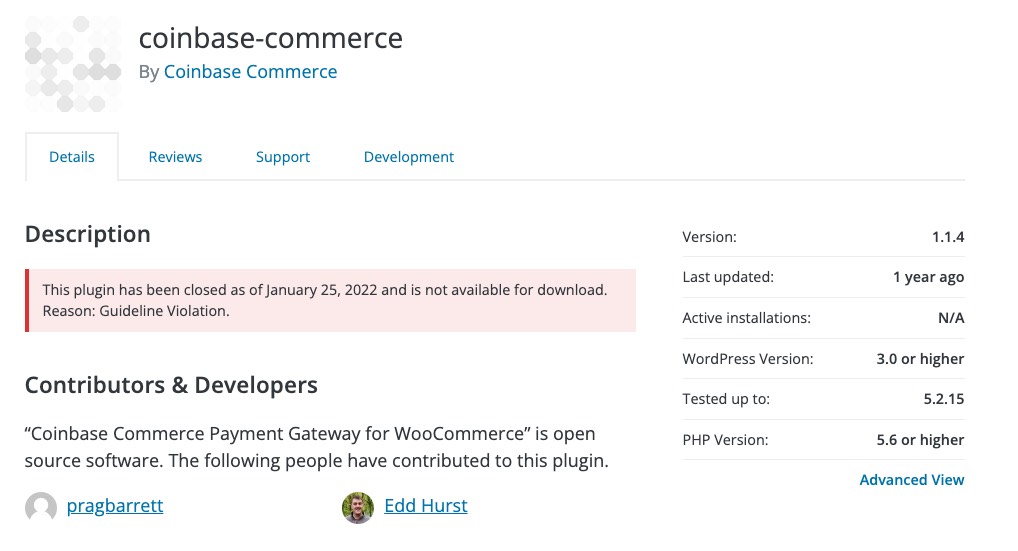
Task: Click the open source software description paragraph
Action: [317, 447]
